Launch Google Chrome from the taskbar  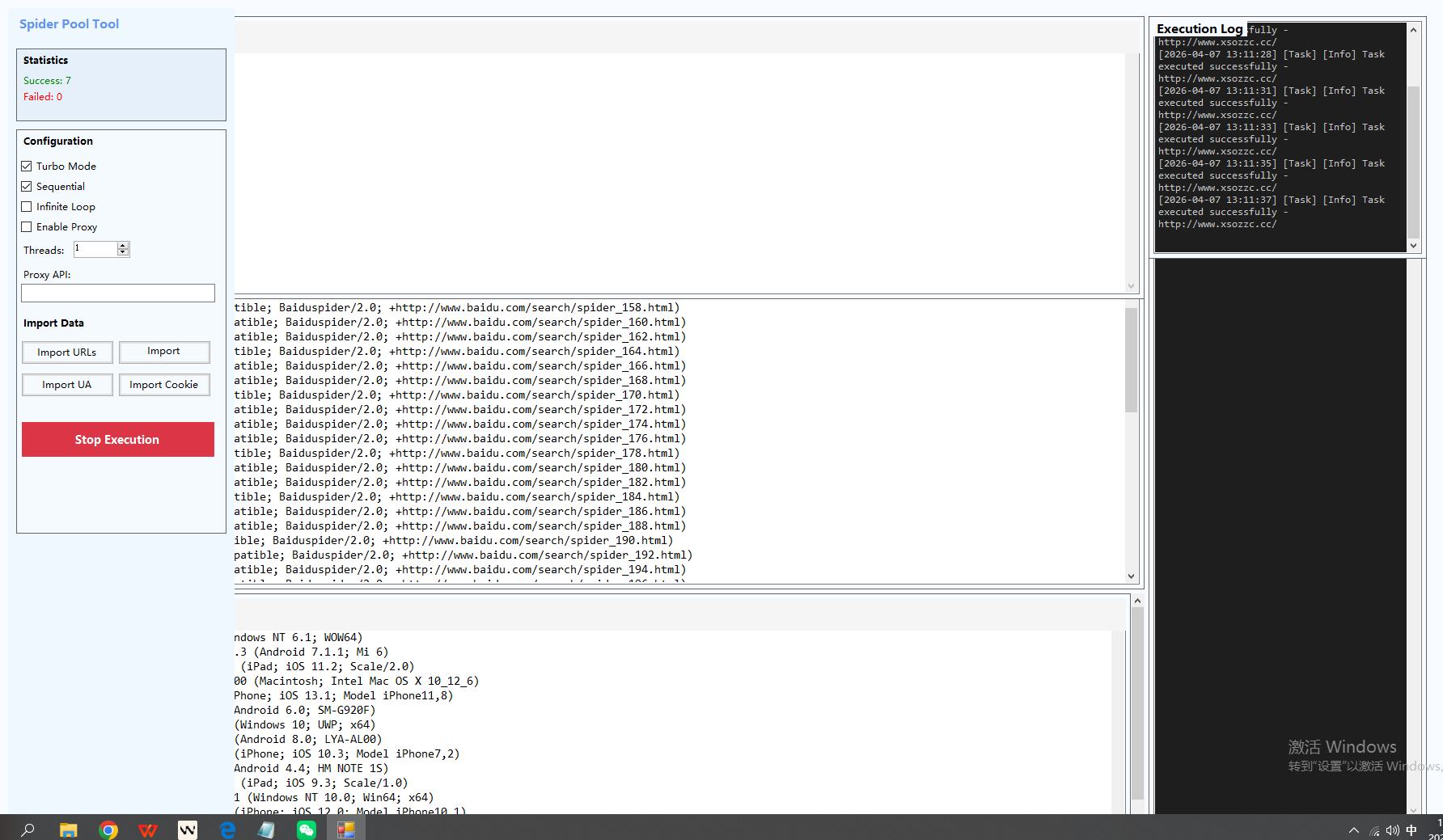pyautogui.click(x=108, y=829)
